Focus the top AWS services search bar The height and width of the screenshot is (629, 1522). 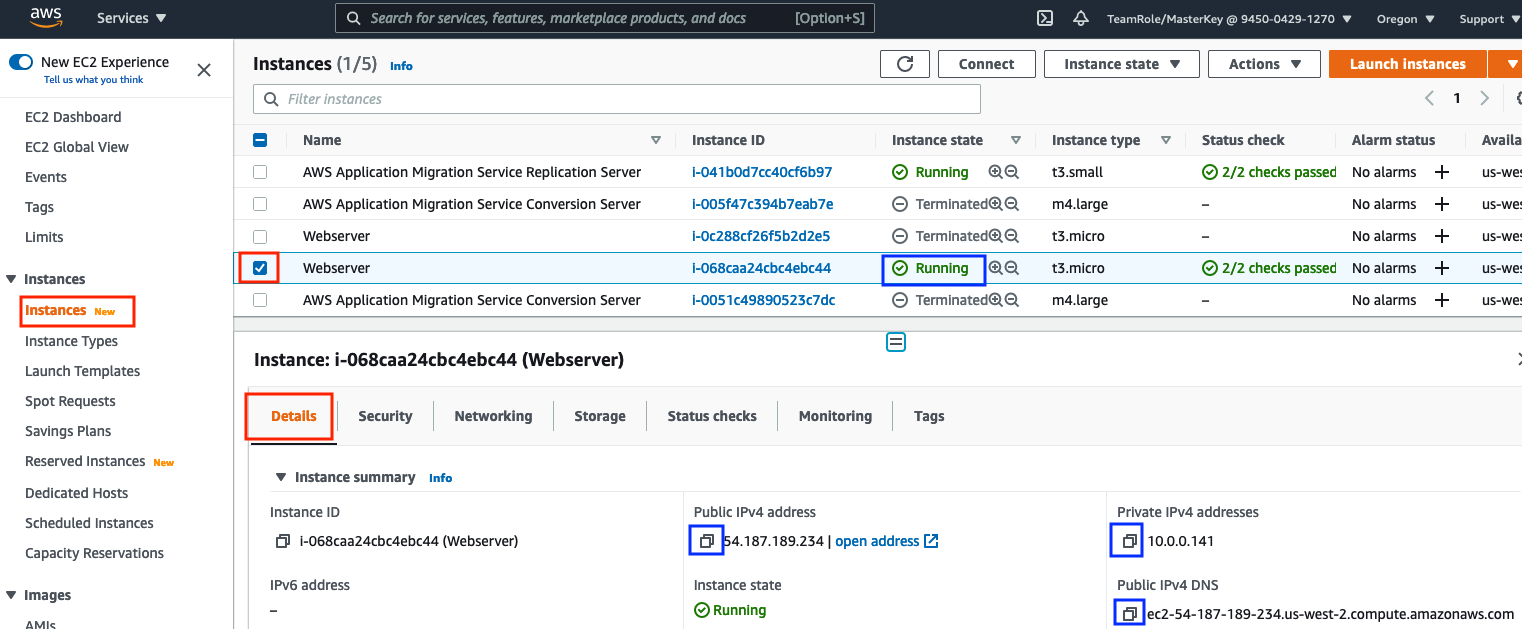point(605,18)
